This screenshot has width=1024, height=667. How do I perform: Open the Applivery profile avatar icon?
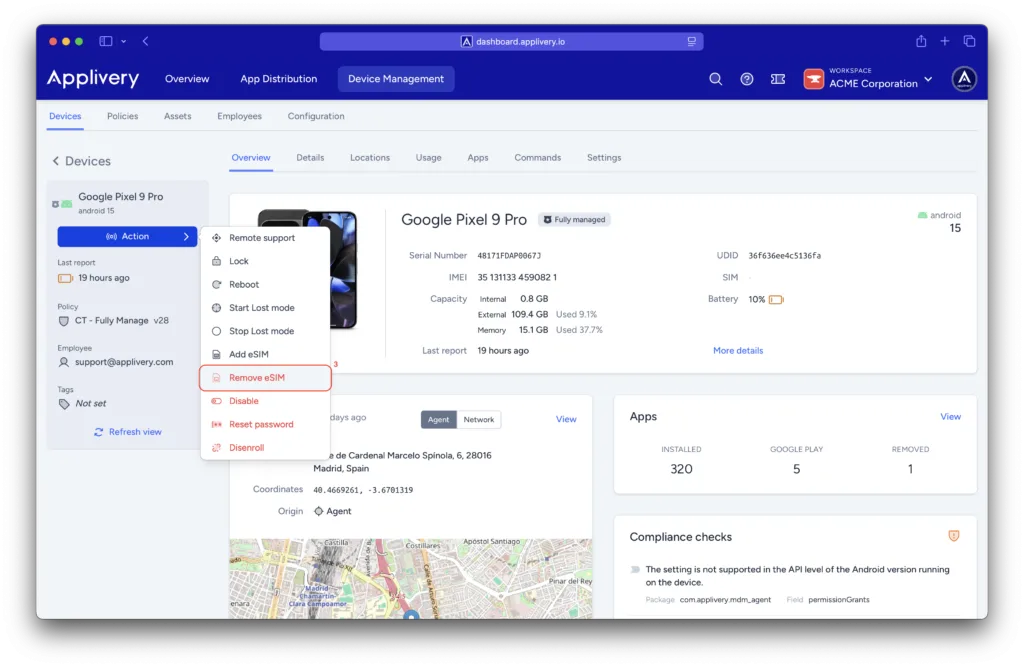(964, 79)
